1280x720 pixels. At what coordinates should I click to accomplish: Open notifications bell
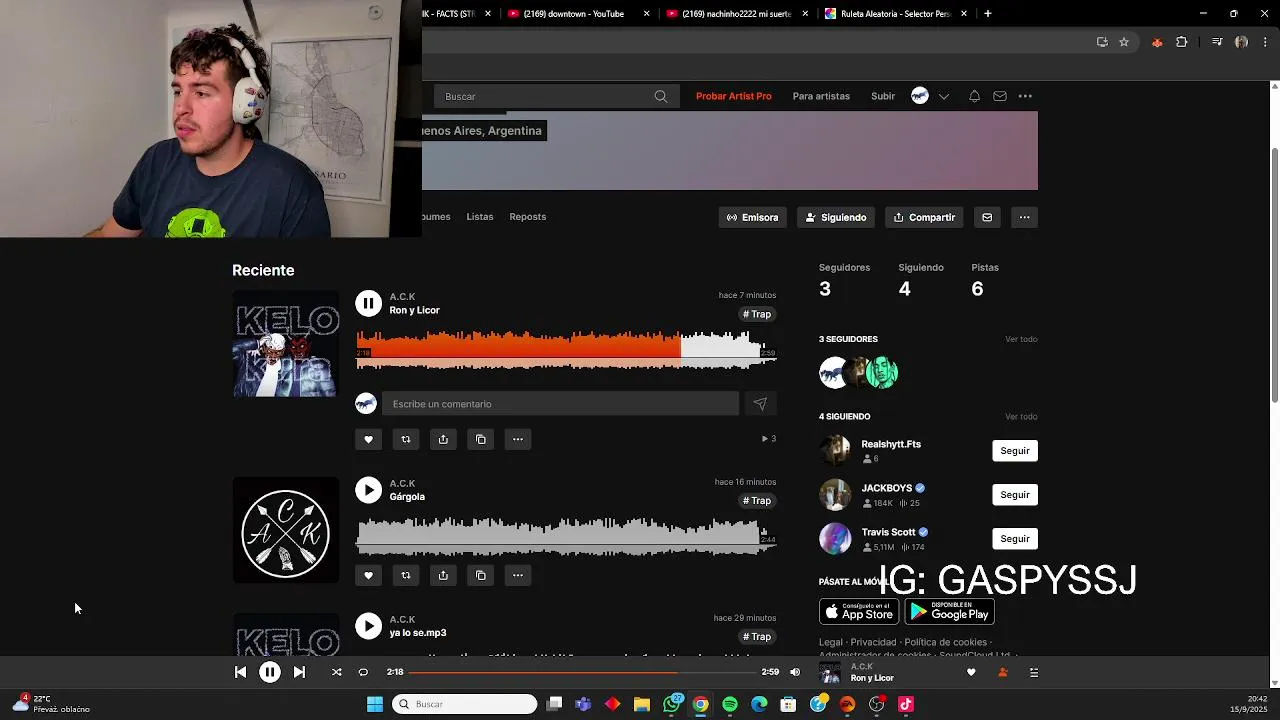[974, 96]
